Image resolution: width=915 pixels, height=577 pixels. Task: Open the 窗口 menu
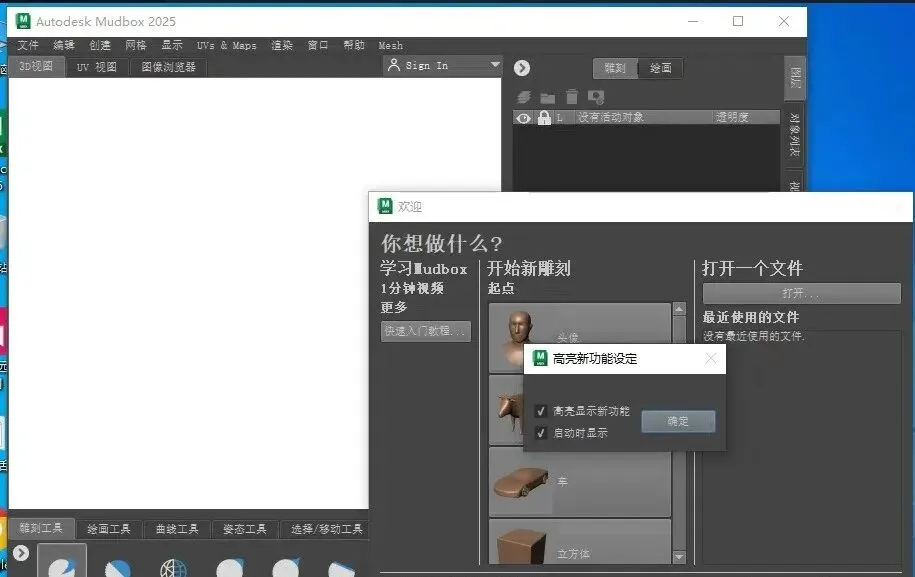(x=318, y=45)
